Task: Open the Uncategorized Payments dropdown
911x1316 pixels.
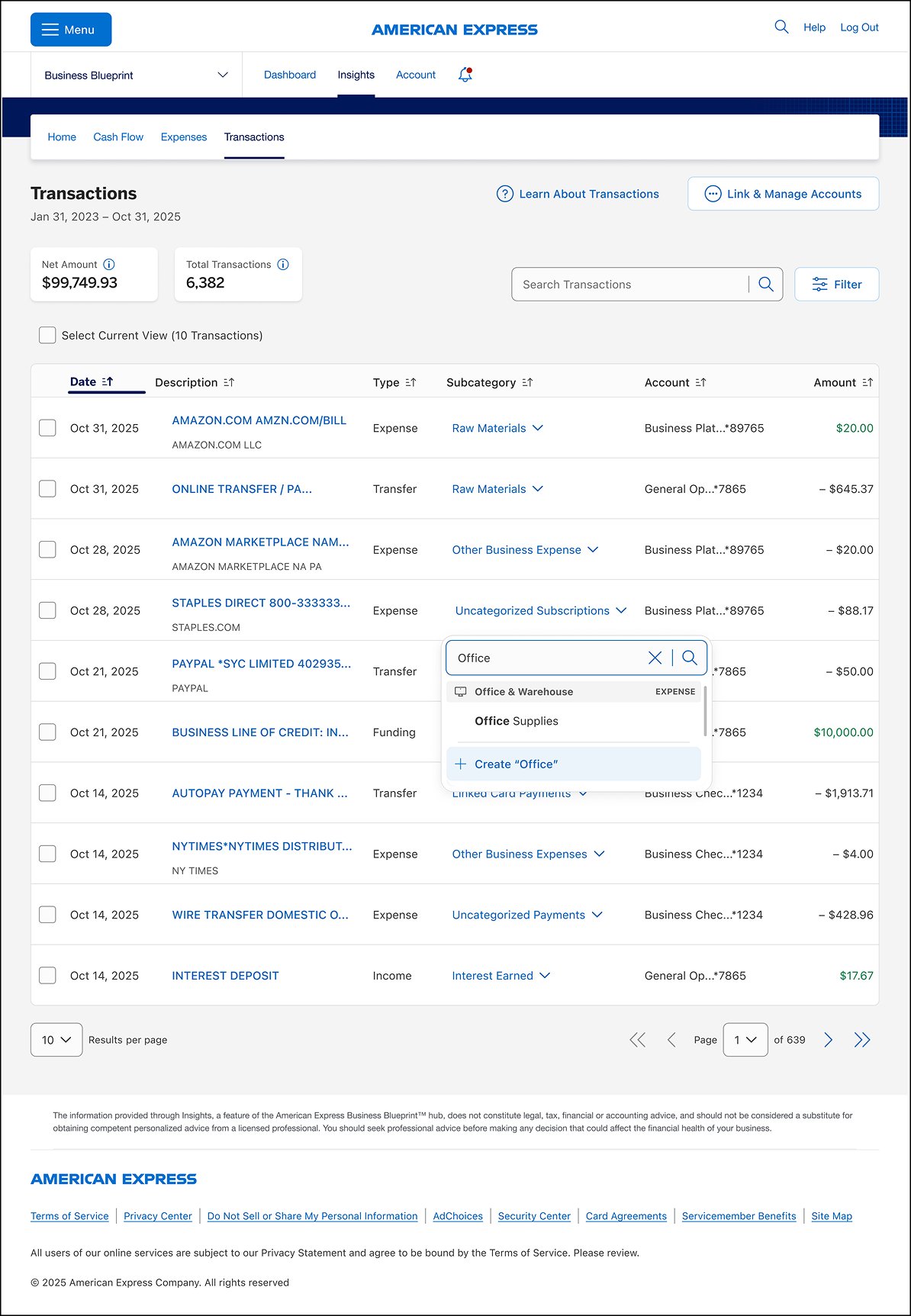Action: [527, 915]
